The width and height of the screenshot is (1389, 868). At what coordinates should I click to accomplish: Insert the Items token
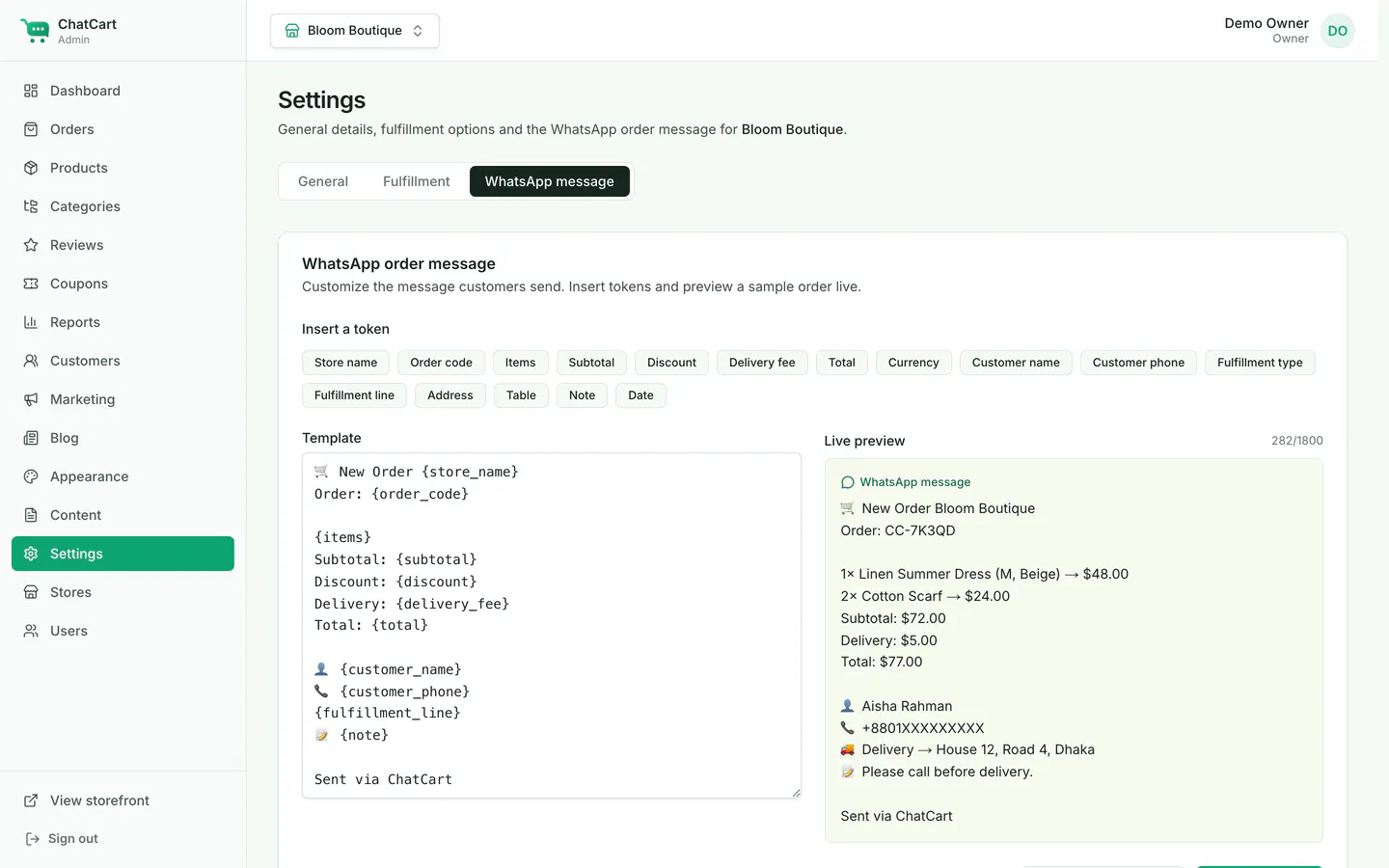[520, 363]
